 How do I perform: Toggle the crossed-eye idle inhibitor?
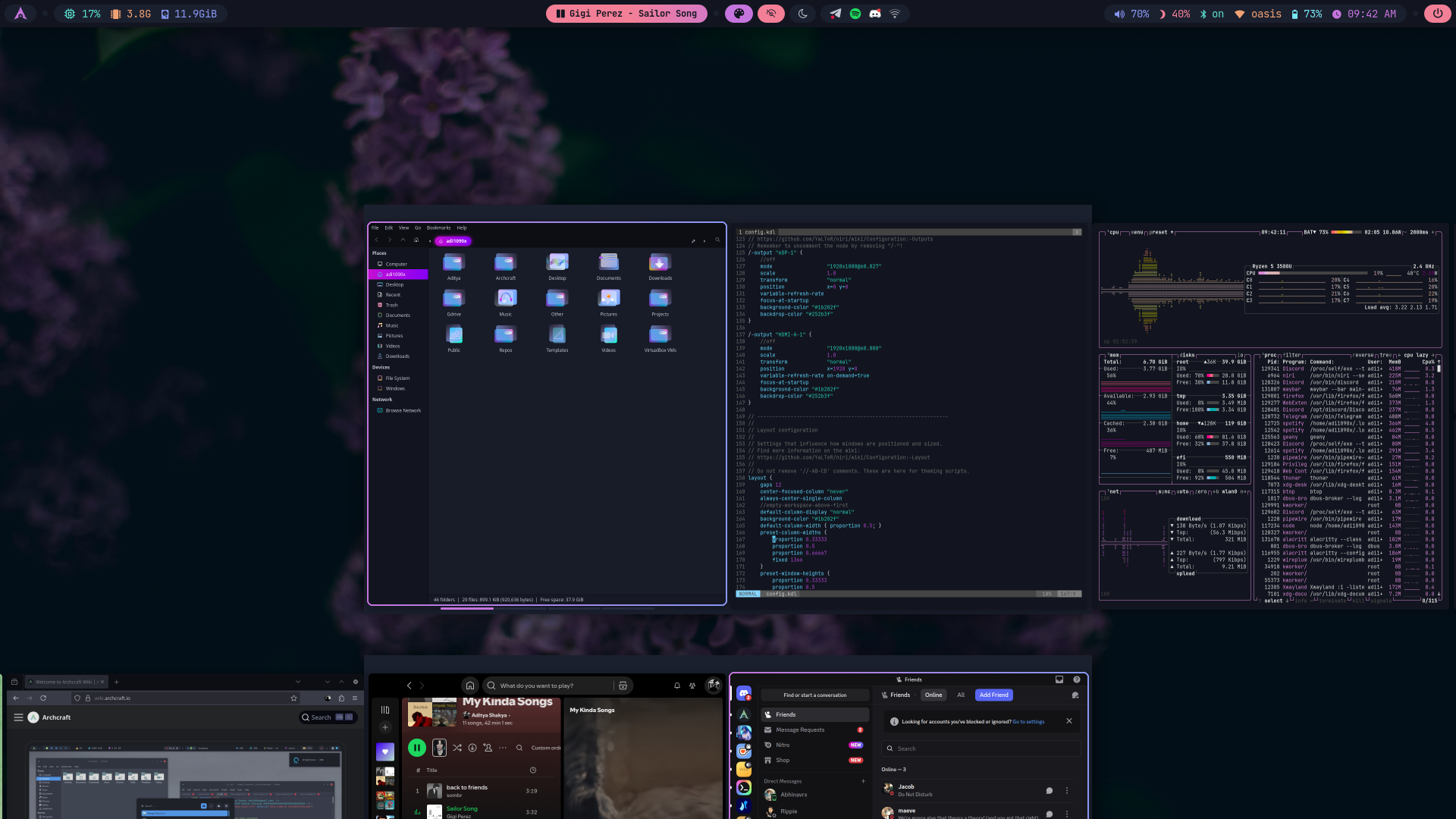click(771, 14)
